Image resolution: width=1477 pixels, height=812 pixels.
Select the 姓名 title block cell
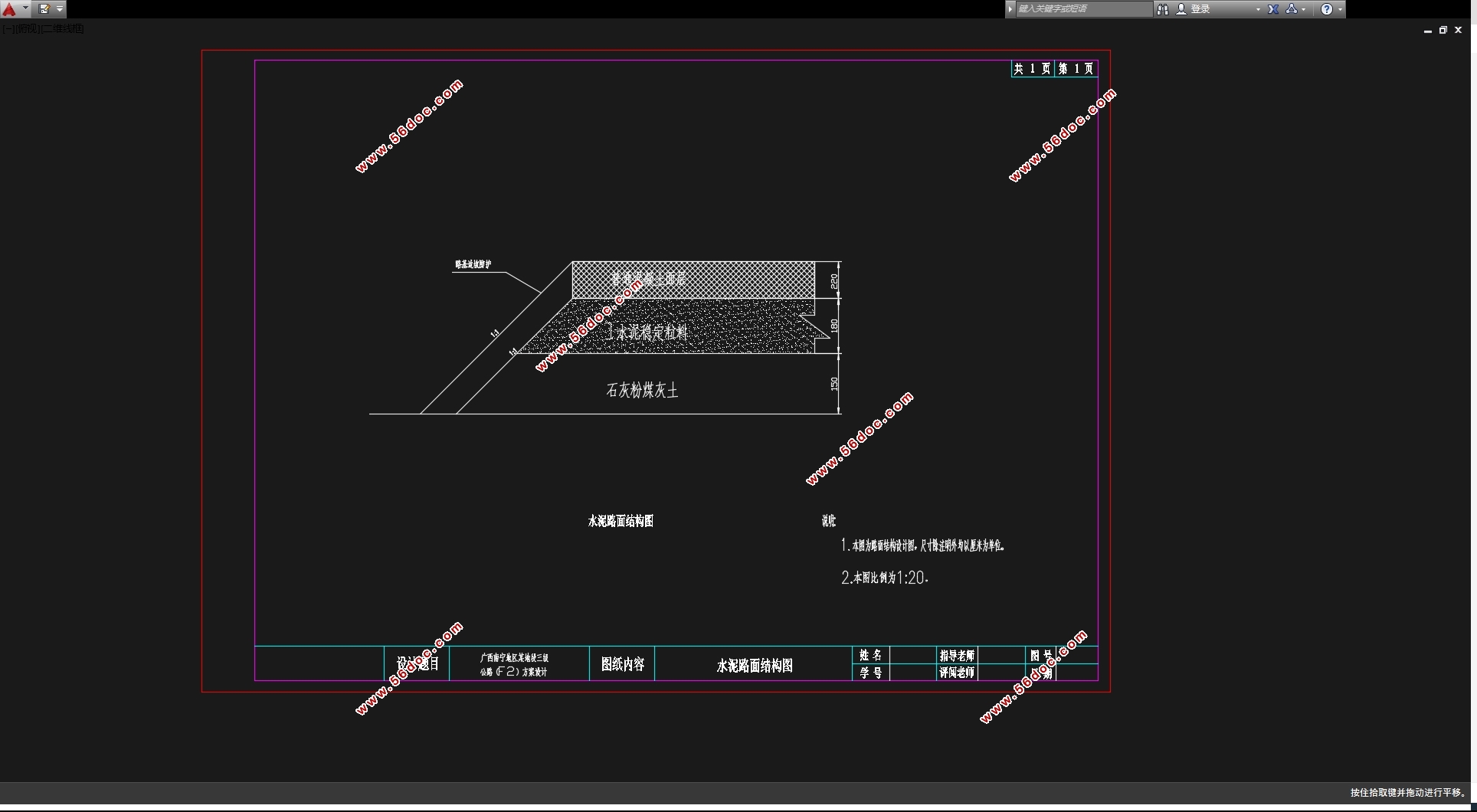tap(871, 655)
